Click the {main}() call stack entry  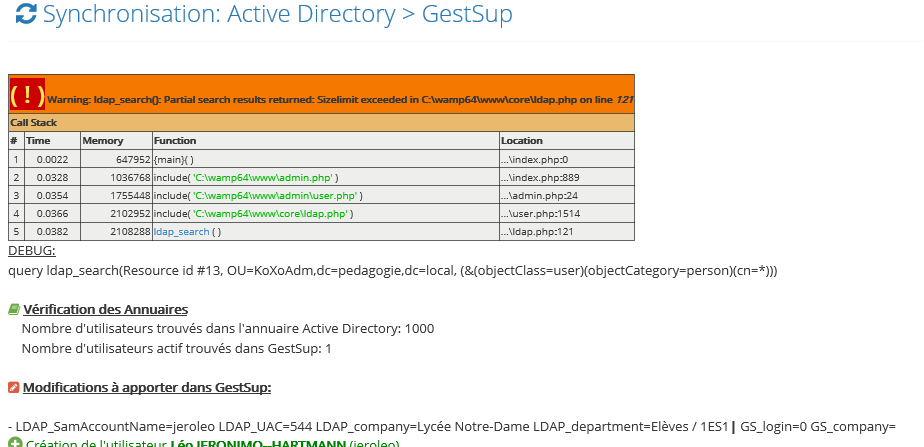[x=174, y=159]
